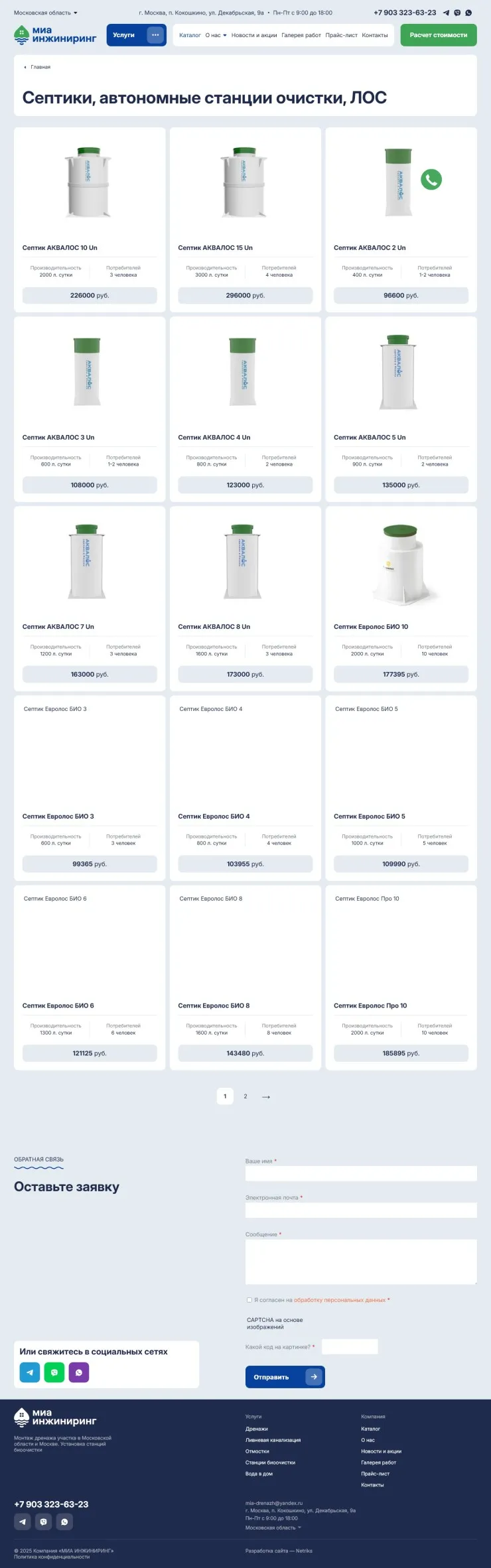Click the МИА Инжиниринг logo in the header
This screenshot has width=491, height=1568.
[x=55, y=35]
